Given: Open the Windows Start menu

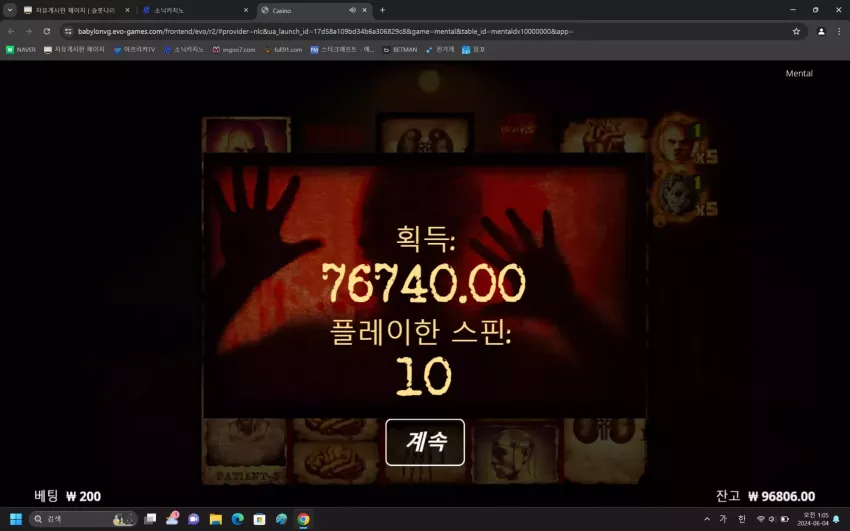Looking at the screenshot, I should [16, 519].
